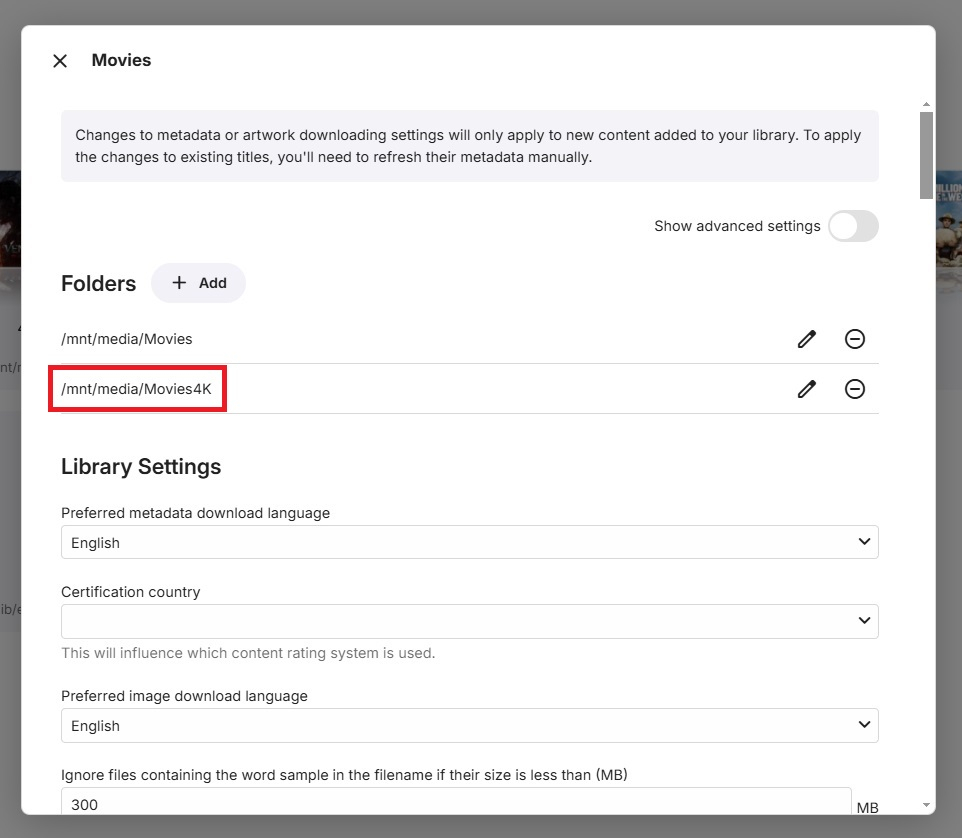The height and width of the screenshot is (838, 962).
Task: Click the Folders section heading
Action: (x=98, y=284)
